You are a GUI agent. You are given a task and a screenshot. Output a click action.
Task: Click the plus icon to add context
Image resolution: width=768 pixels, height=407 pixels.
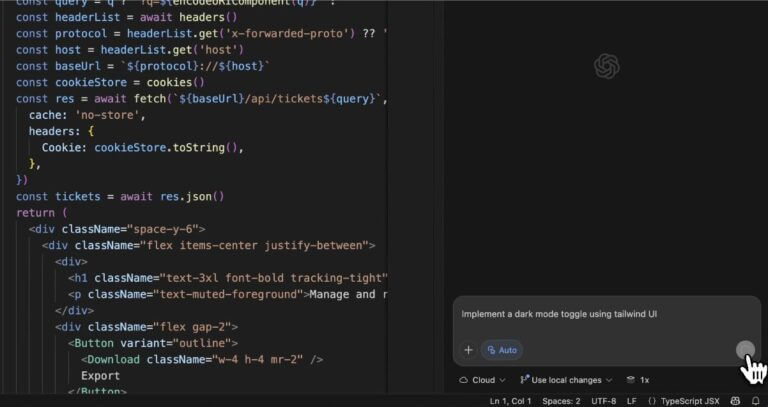coord(468,350)
